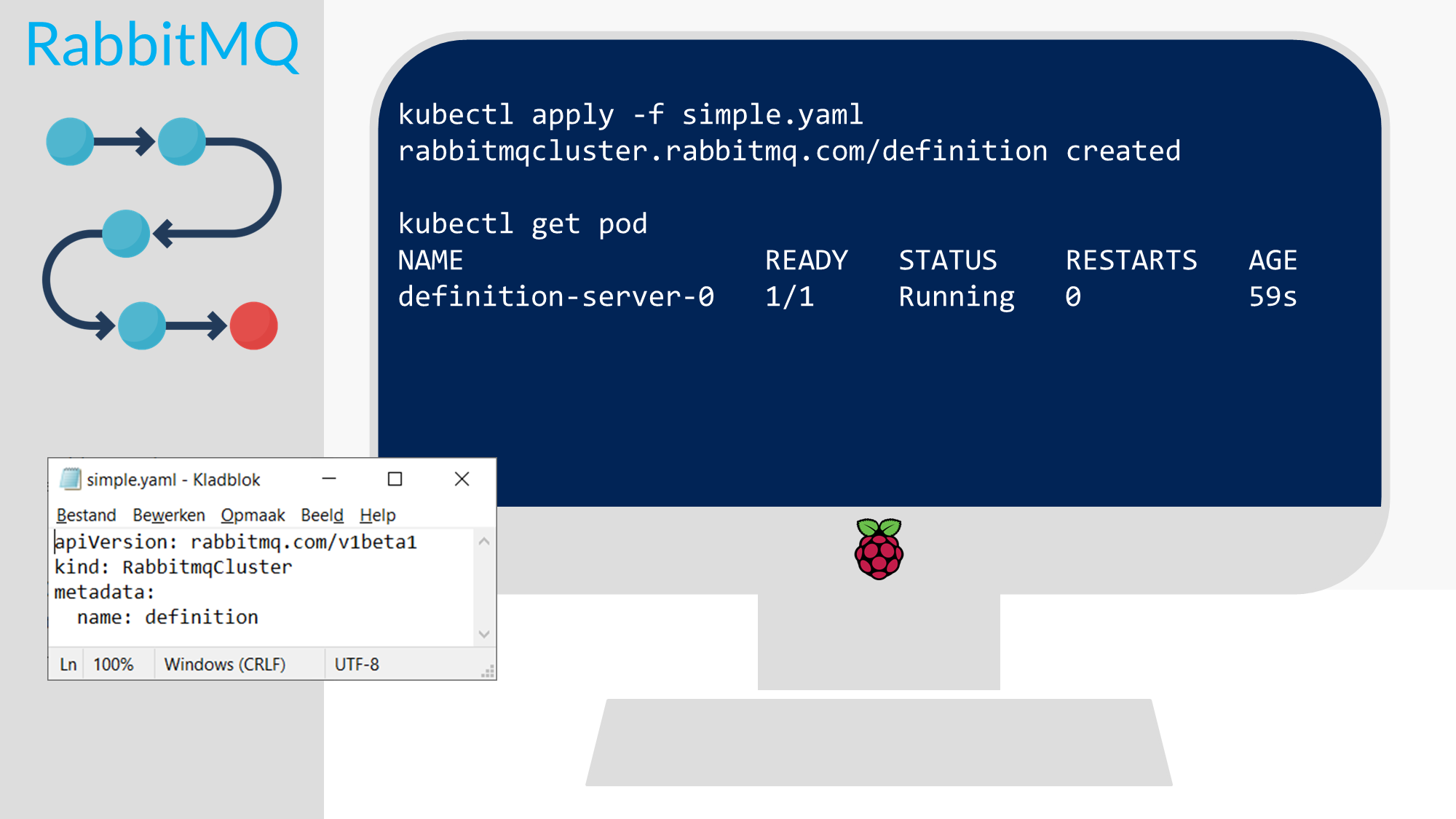Image resolution: width=1456 pixels, height=819 pixels.
Task: Place cursor in the apiVersion line
Action: 235,542
